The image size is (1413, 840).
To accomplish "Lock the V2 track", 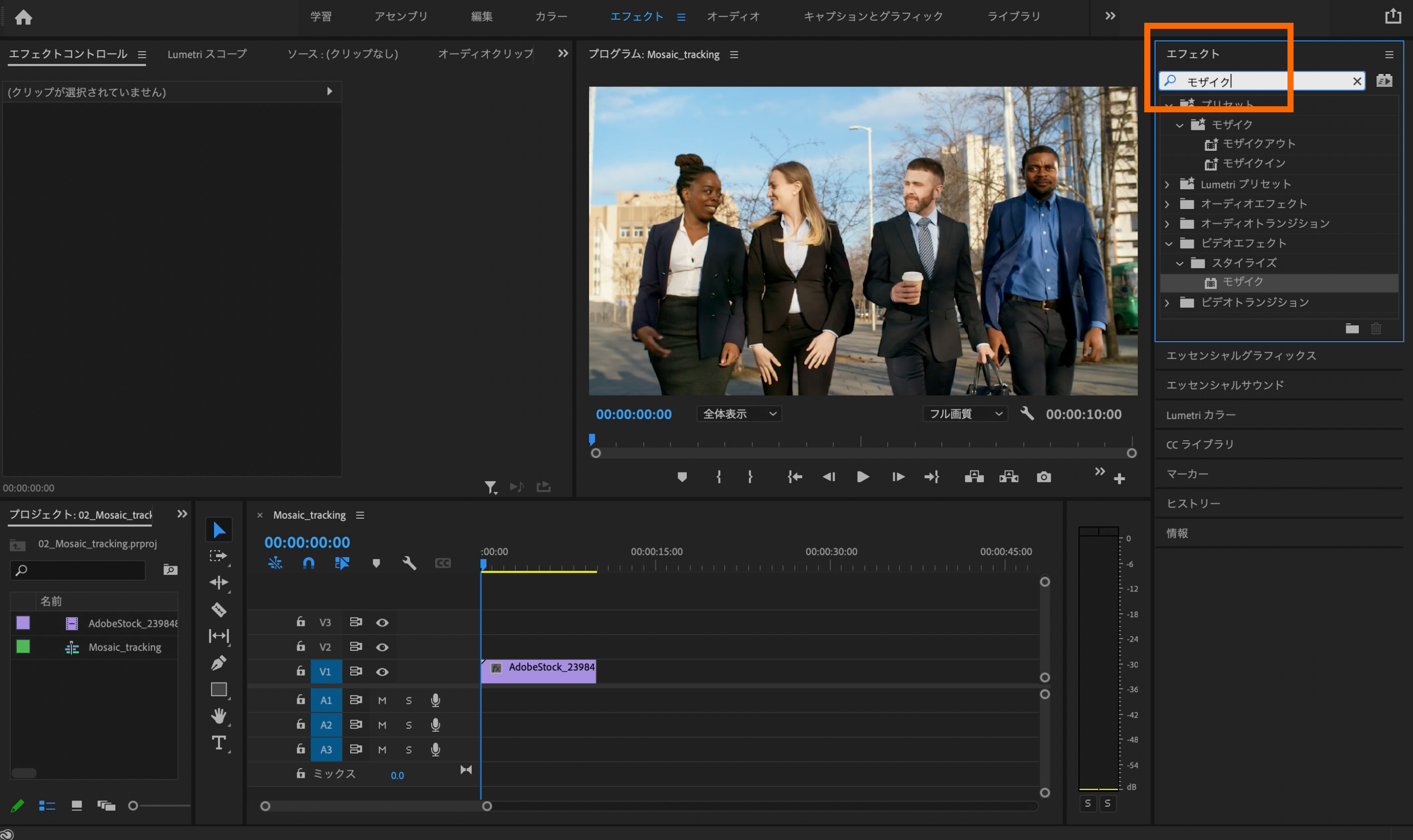I will click(x=301, y=646).
